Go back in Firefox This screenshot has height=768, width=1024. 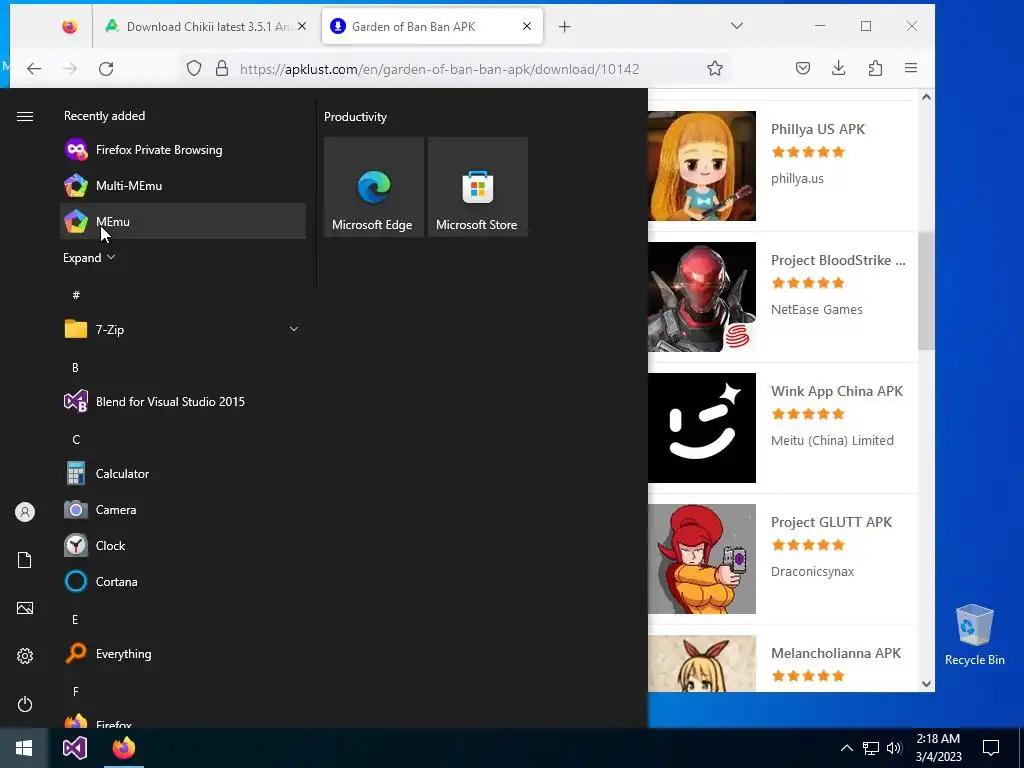(x=34, y=69)
